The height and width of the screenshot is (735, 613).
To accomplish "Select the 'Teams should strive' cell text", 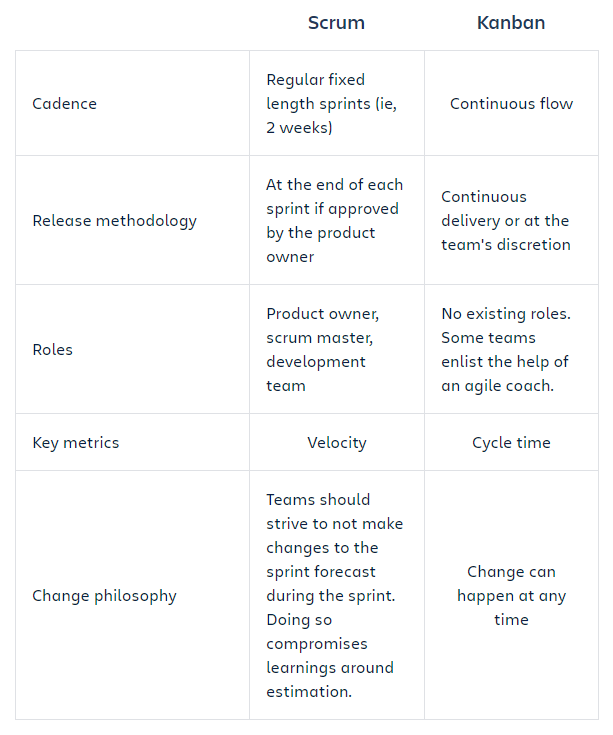I will pyautogui.click(x=334, y=596).
